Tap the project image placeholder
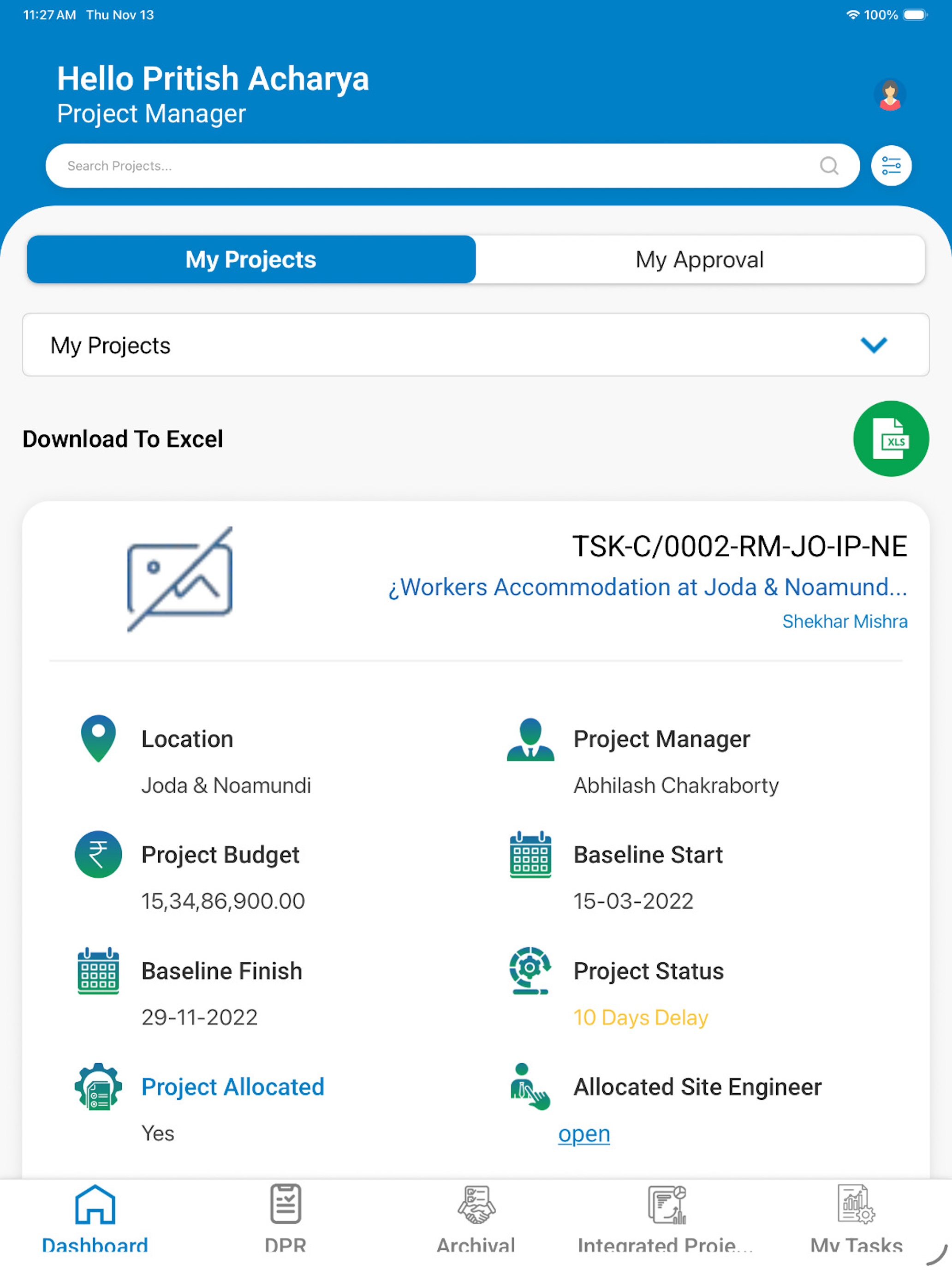The image size is (952, 1270). (x=179, y=579)
